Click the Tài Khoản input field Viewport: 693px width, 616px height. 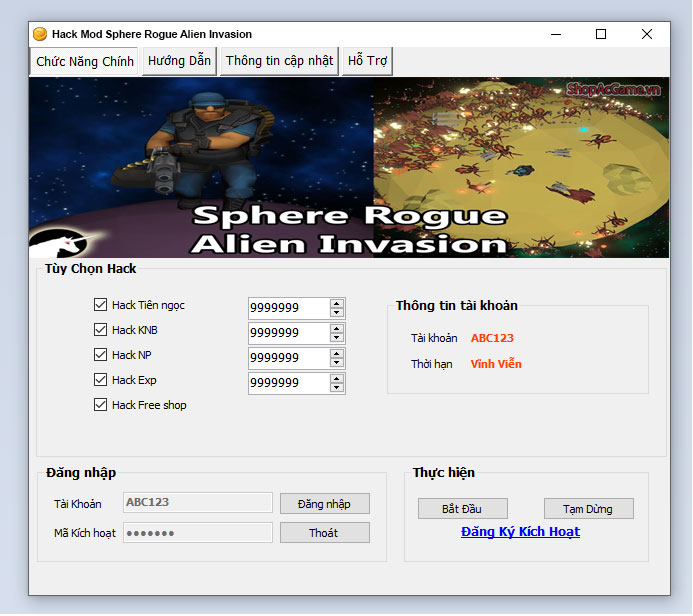coord(198,502)
